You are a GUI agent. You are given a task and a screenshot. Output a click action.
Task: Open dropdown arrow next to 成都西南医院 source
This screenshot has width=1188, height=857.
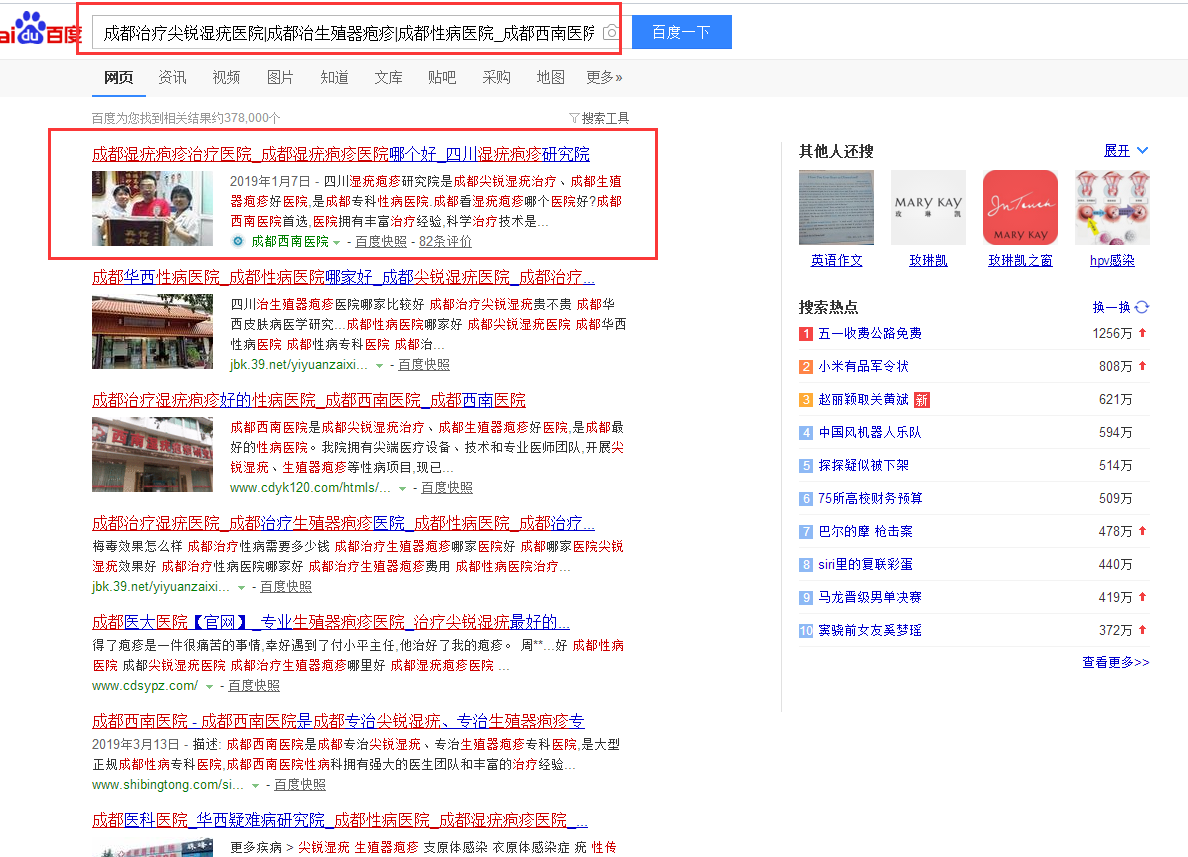pyautogui.click(x=336, y=242)
